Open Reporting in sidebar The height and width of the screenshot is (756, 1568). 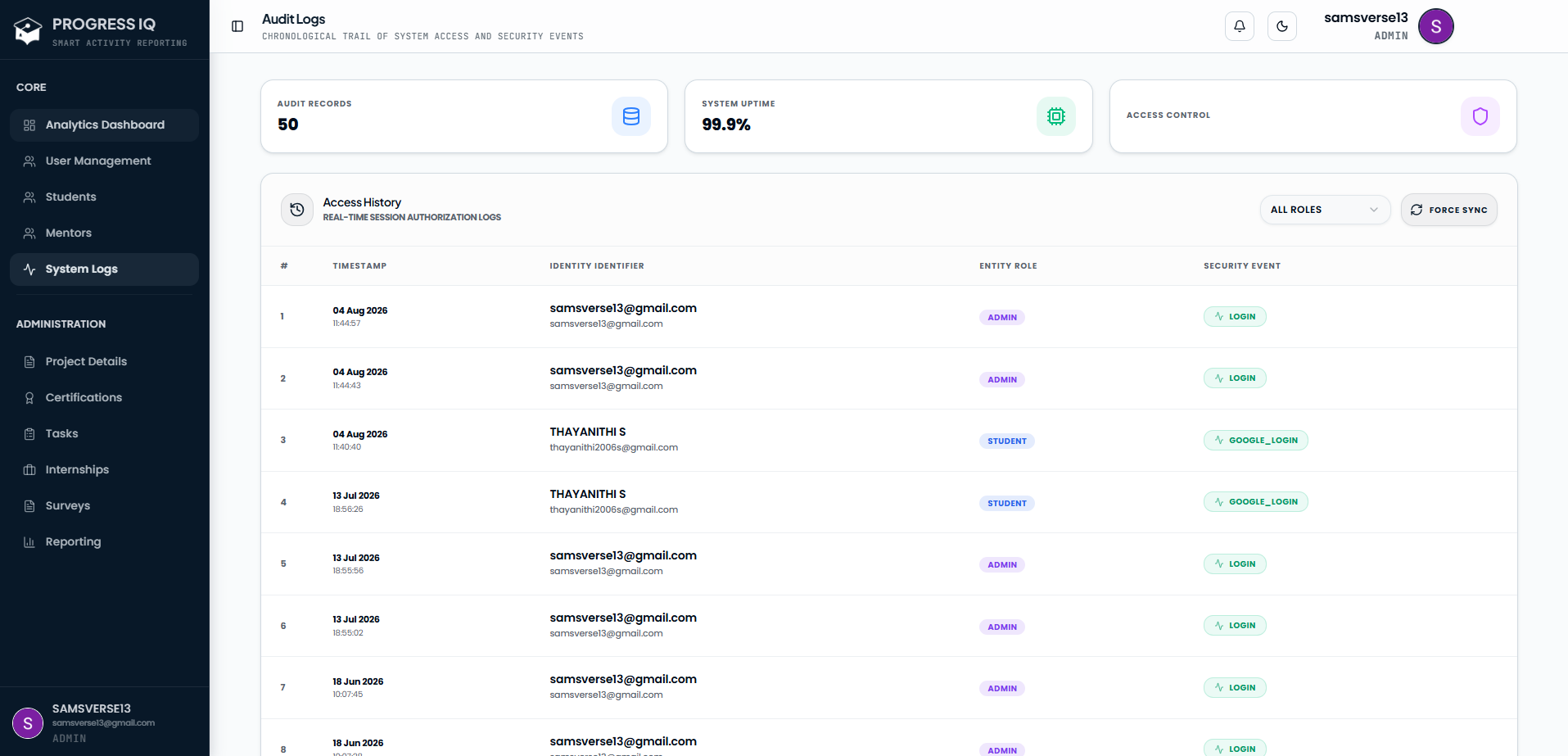pyautogui.click(x=104, y=542)
